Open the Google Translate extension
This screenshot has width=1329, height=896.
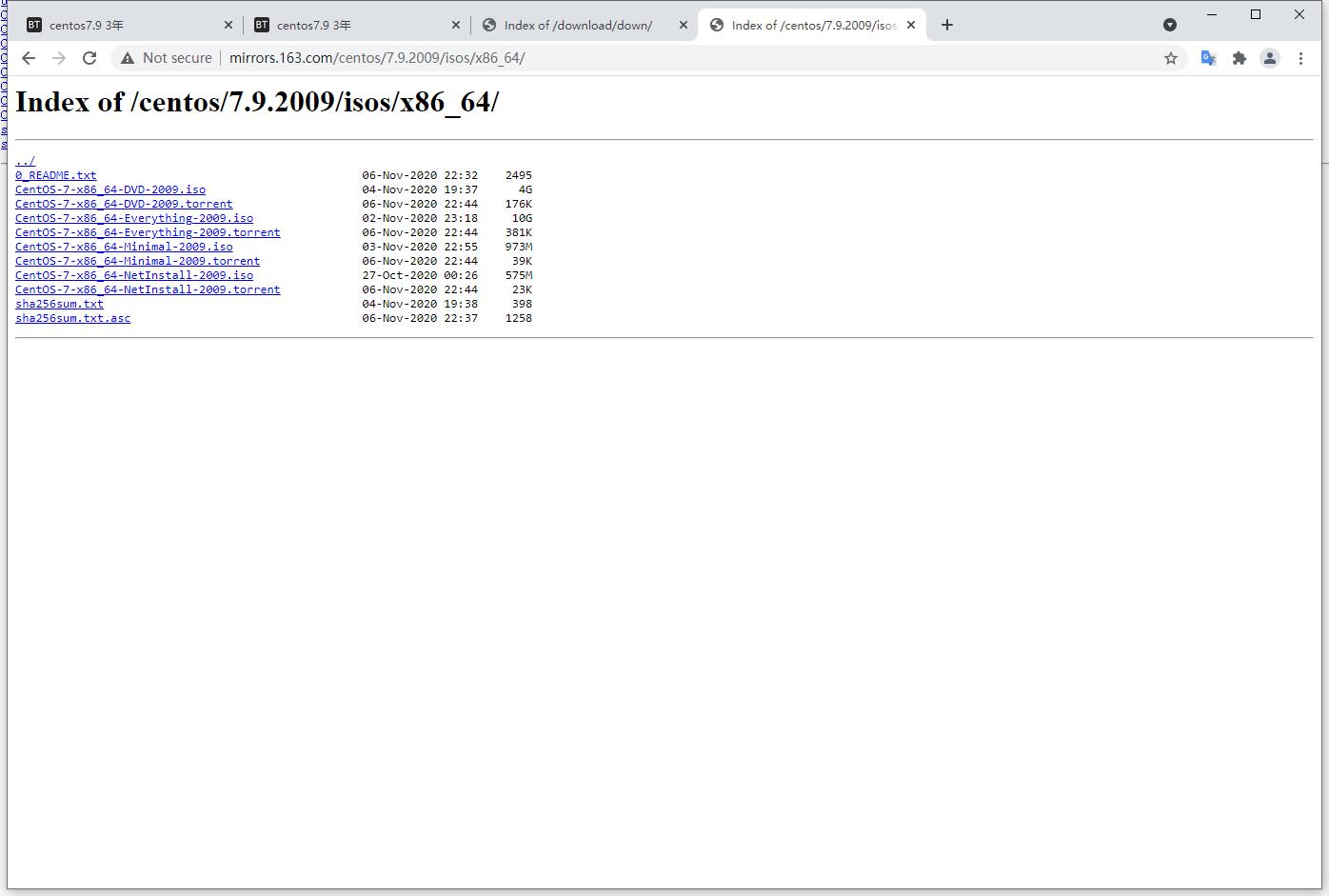[1209, 58]
